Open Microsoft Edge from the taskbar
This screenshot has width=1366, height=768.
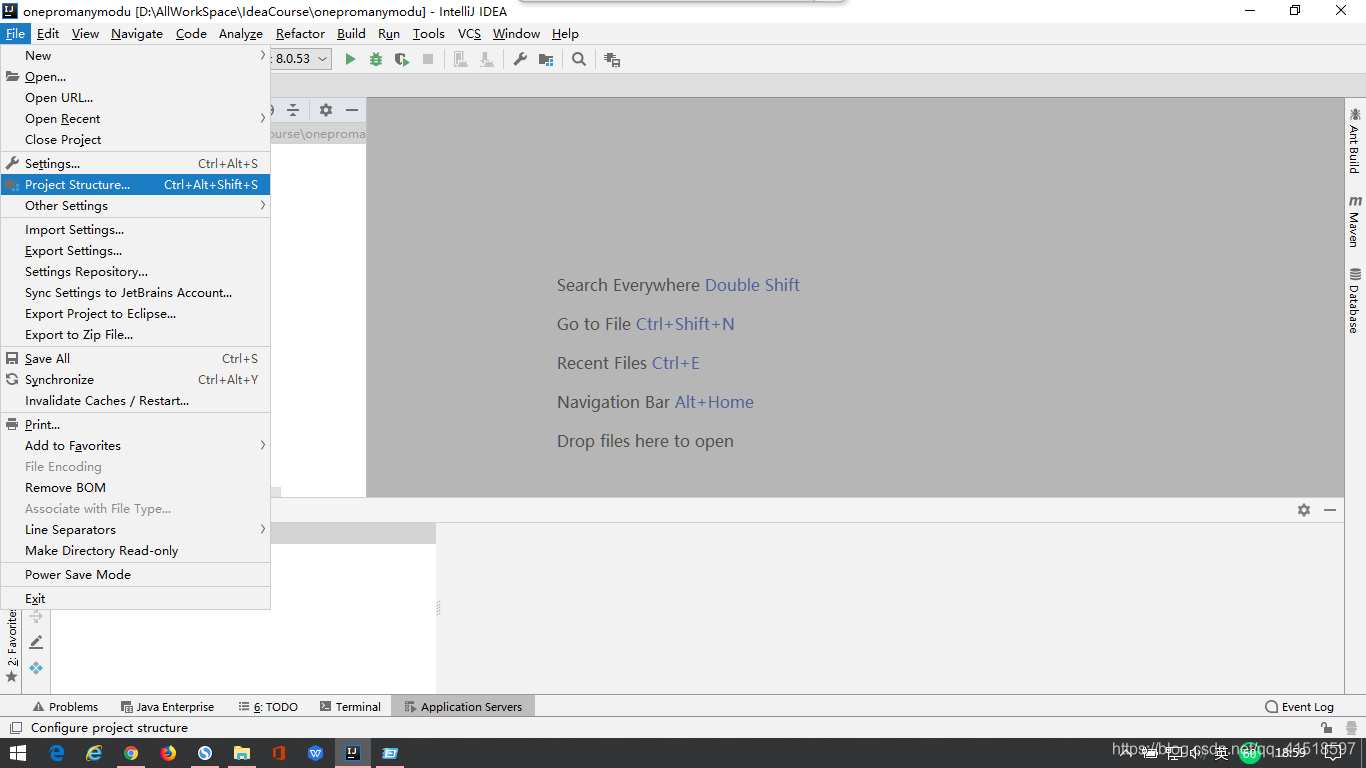tap(57, 753)
